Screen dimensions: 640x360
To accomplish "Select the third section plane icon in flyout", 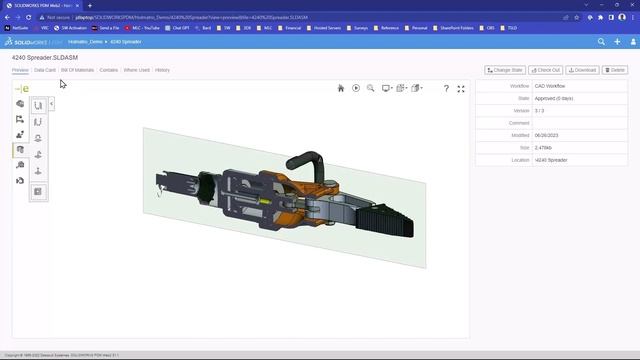I will click(38, 138).
